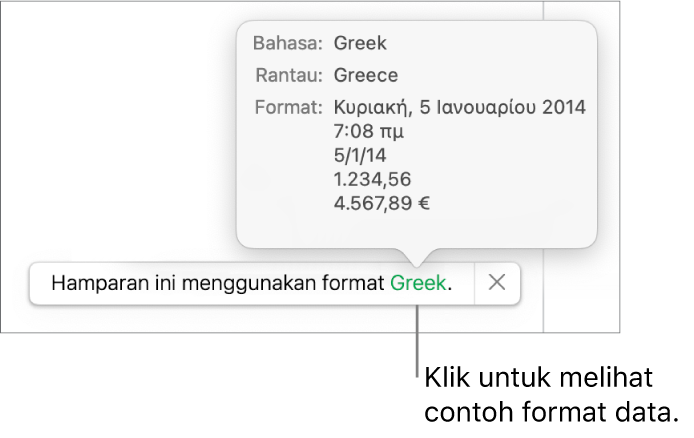
Task: Click the Format label in the popover
Action: click(x=287, y=106)
